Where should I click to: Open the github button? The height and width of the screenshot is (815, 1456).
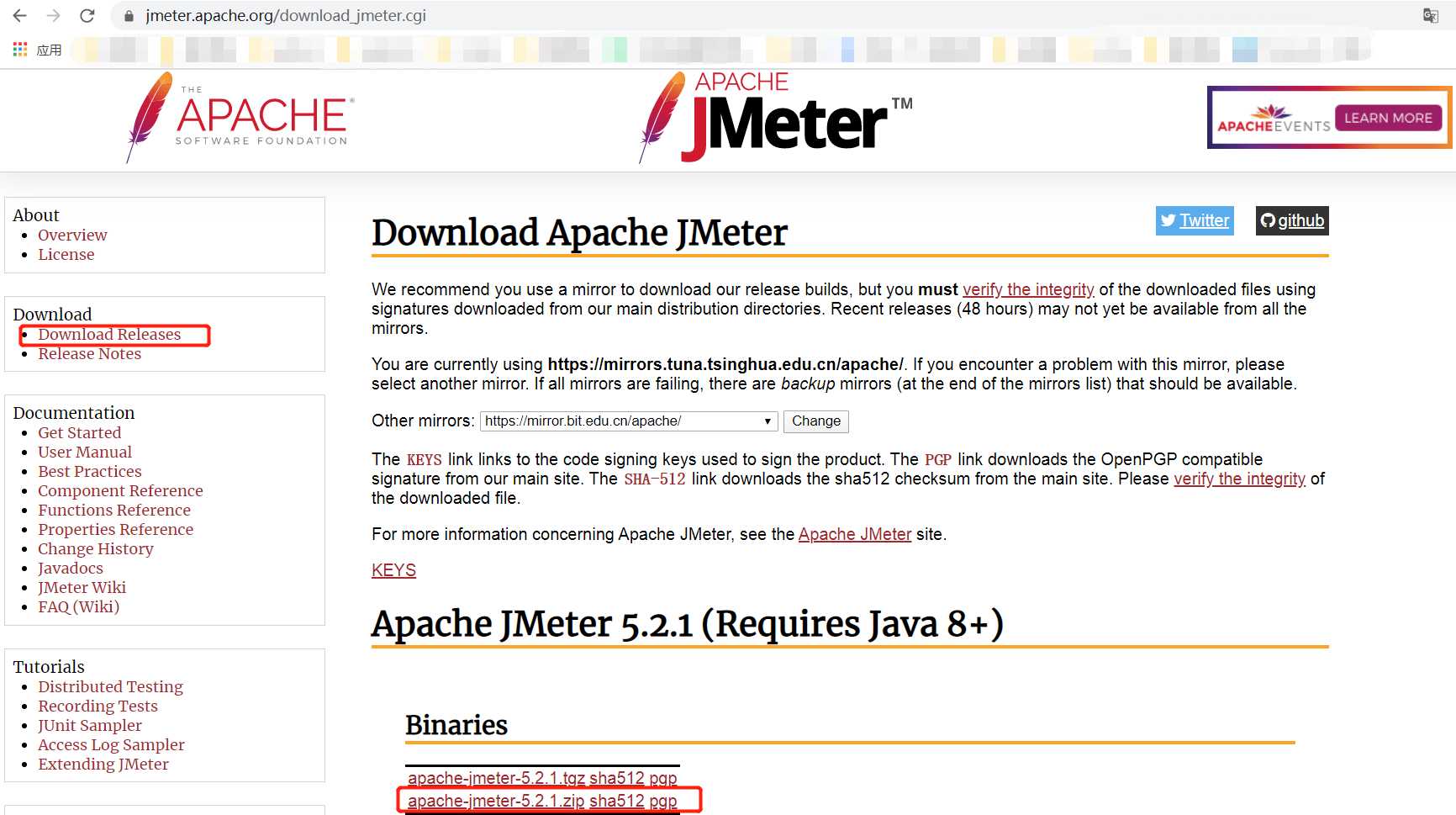click(1292, 220)
